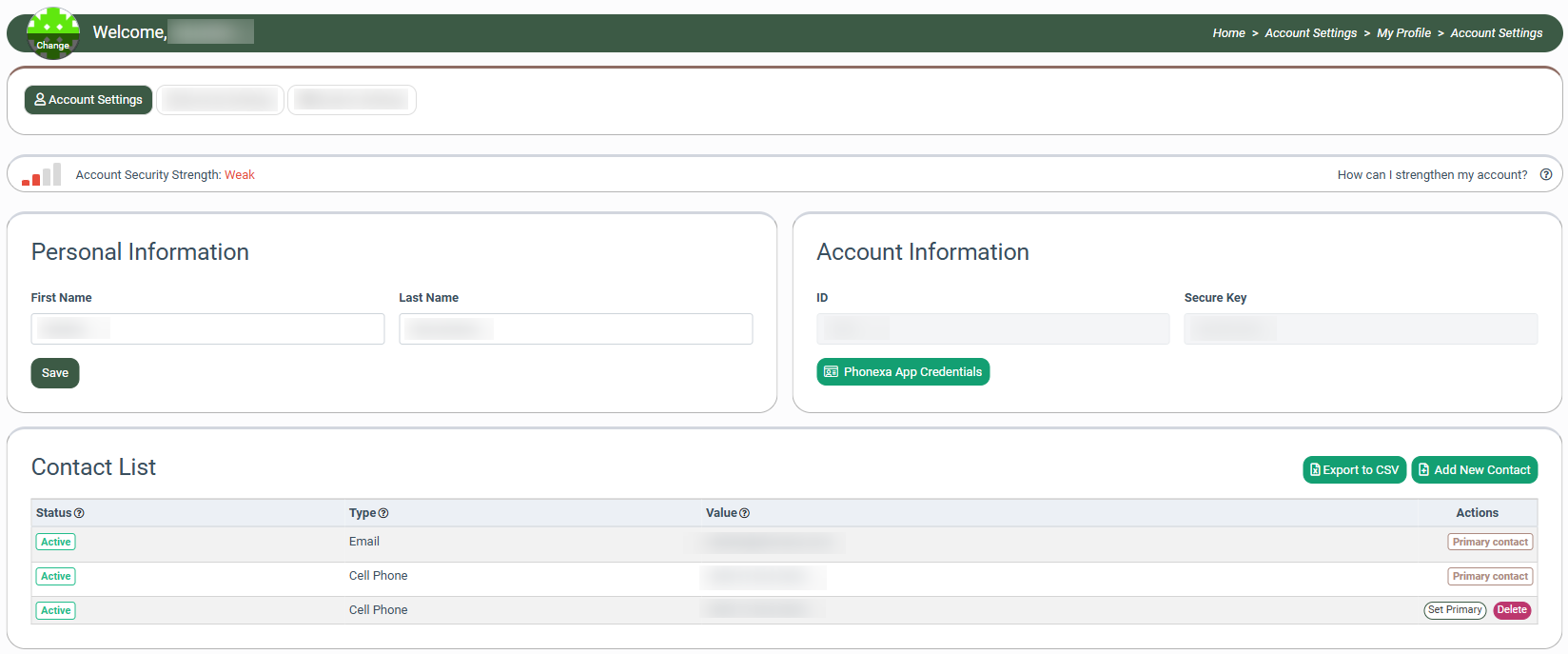Delete the last Cell Phone contact

[x=1512, y=610]
